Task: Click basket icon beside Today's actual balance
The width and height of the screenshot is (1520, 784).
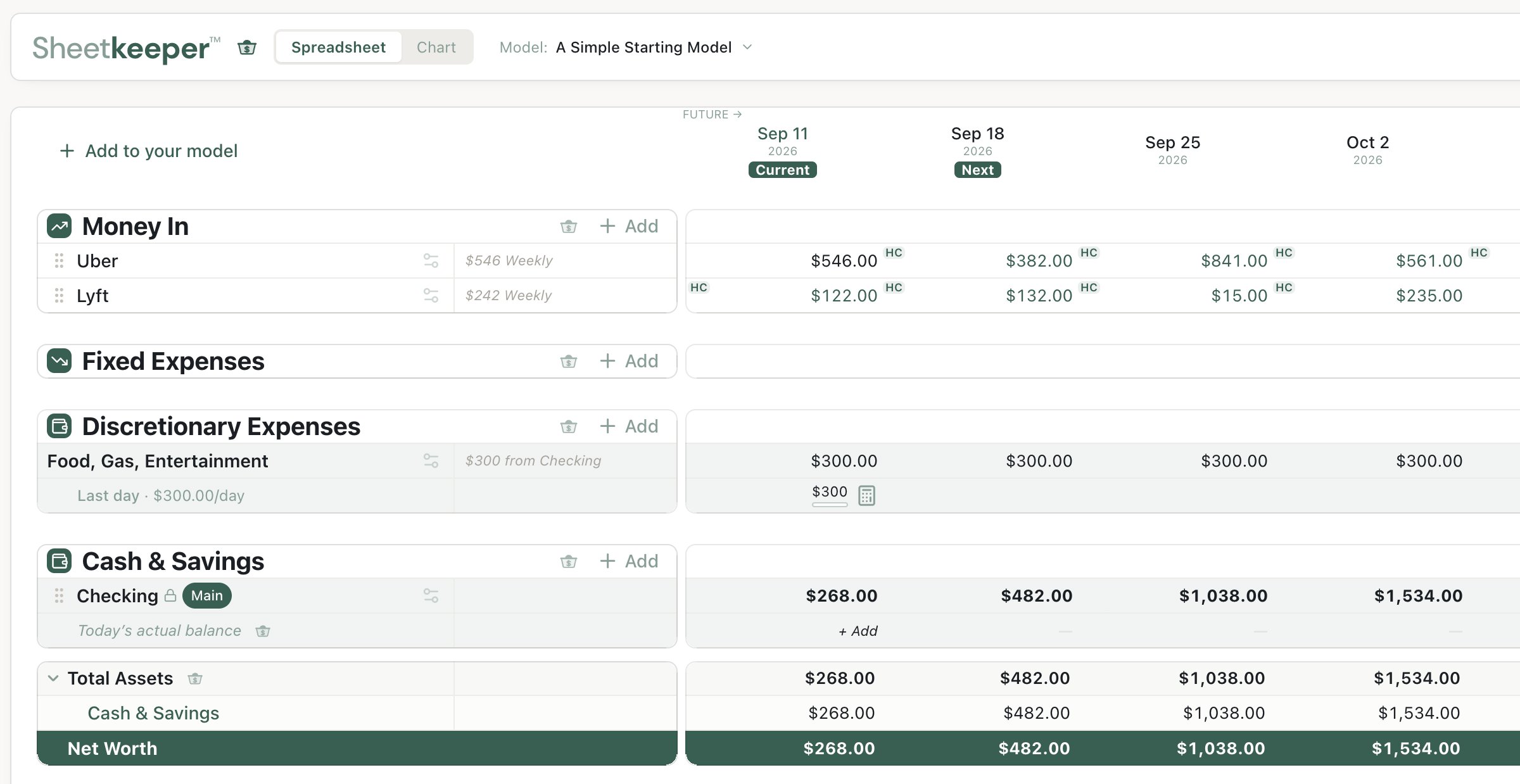Action: 263,631
